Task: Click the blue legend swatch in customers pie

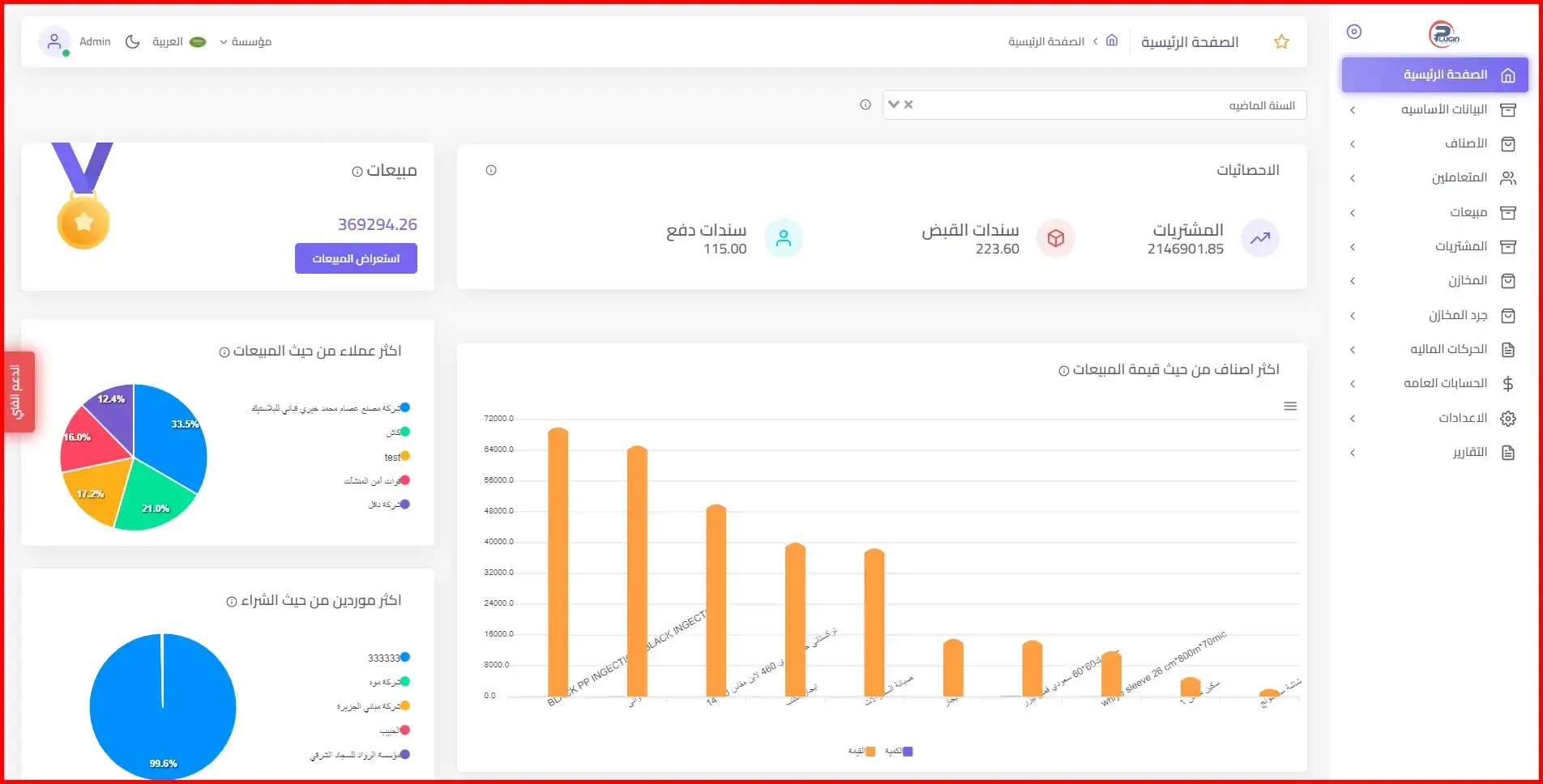Action: pos(405,407)
